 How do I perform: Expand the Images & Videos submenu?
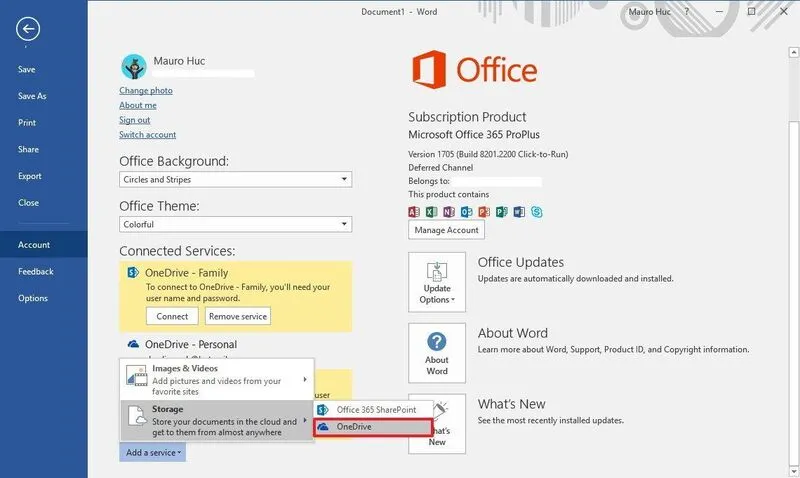217,380
